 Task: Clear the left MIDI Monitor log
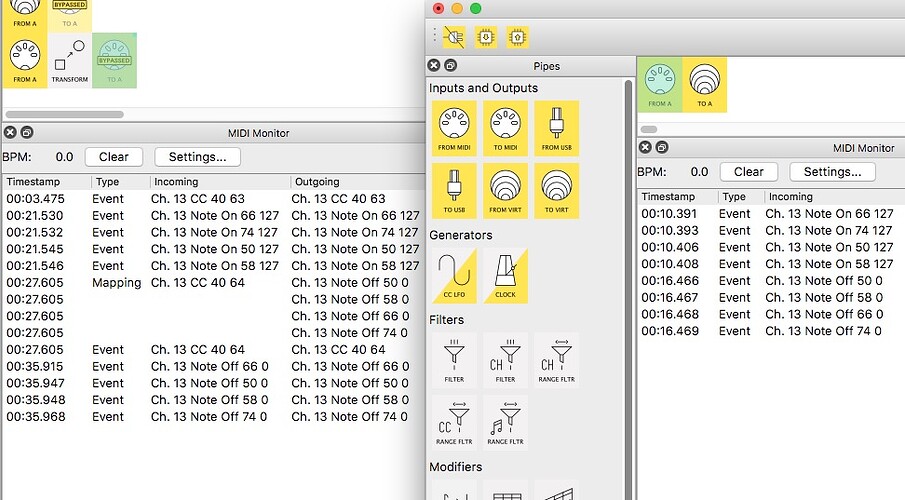point(114,157)
